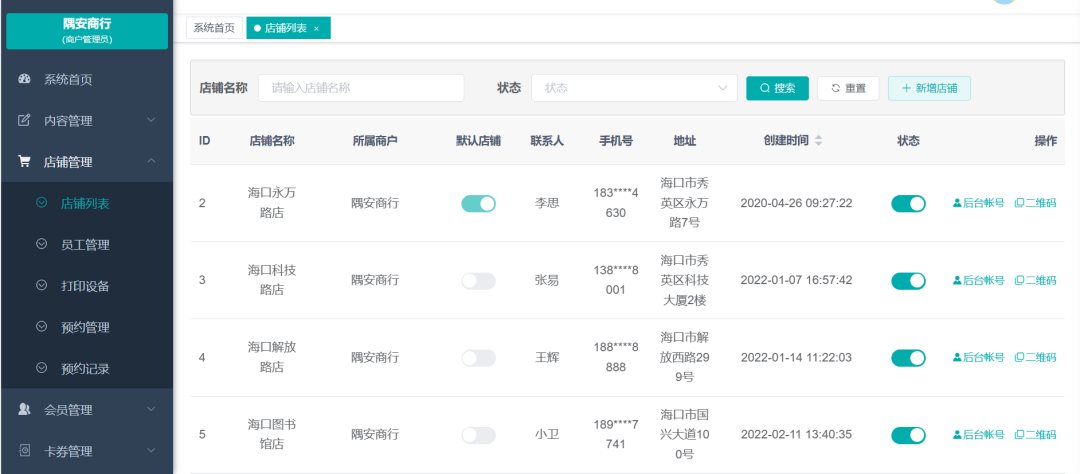Click the 卡券管理 coupon icon in sidebar
Viewport: 1080px width, 474px height.
pyautogui.click(x=25, y=451)
